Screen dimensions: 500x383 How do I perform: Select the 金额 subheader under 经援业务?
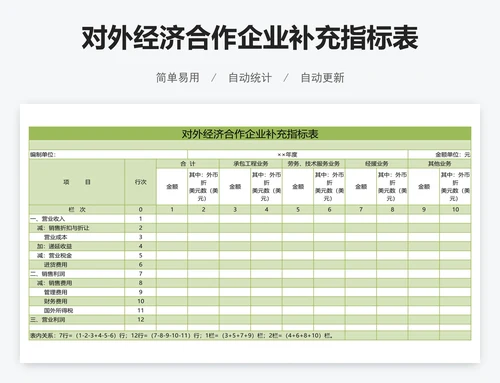361,187
